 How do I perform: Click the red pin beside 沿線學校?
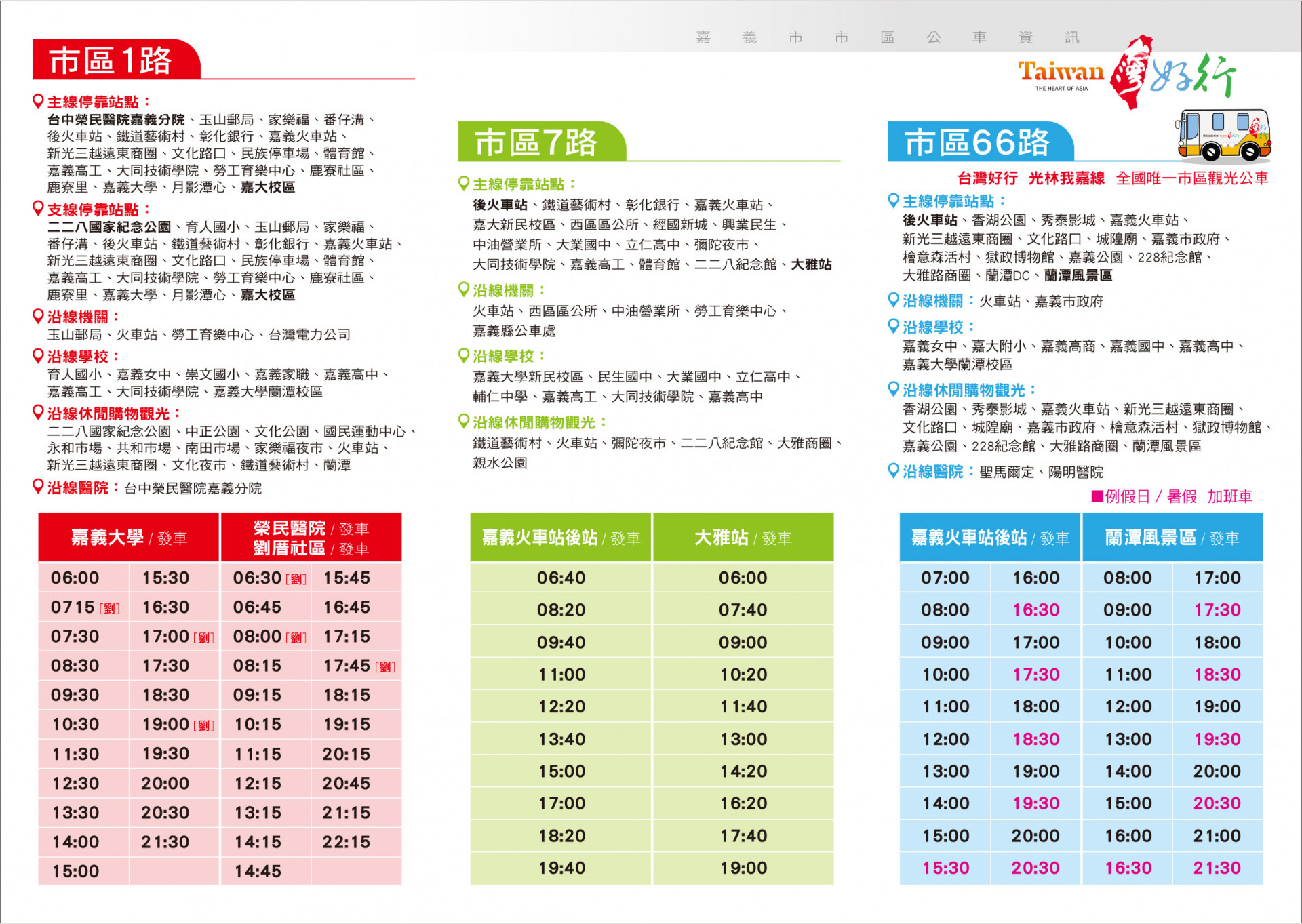[39, 356]
